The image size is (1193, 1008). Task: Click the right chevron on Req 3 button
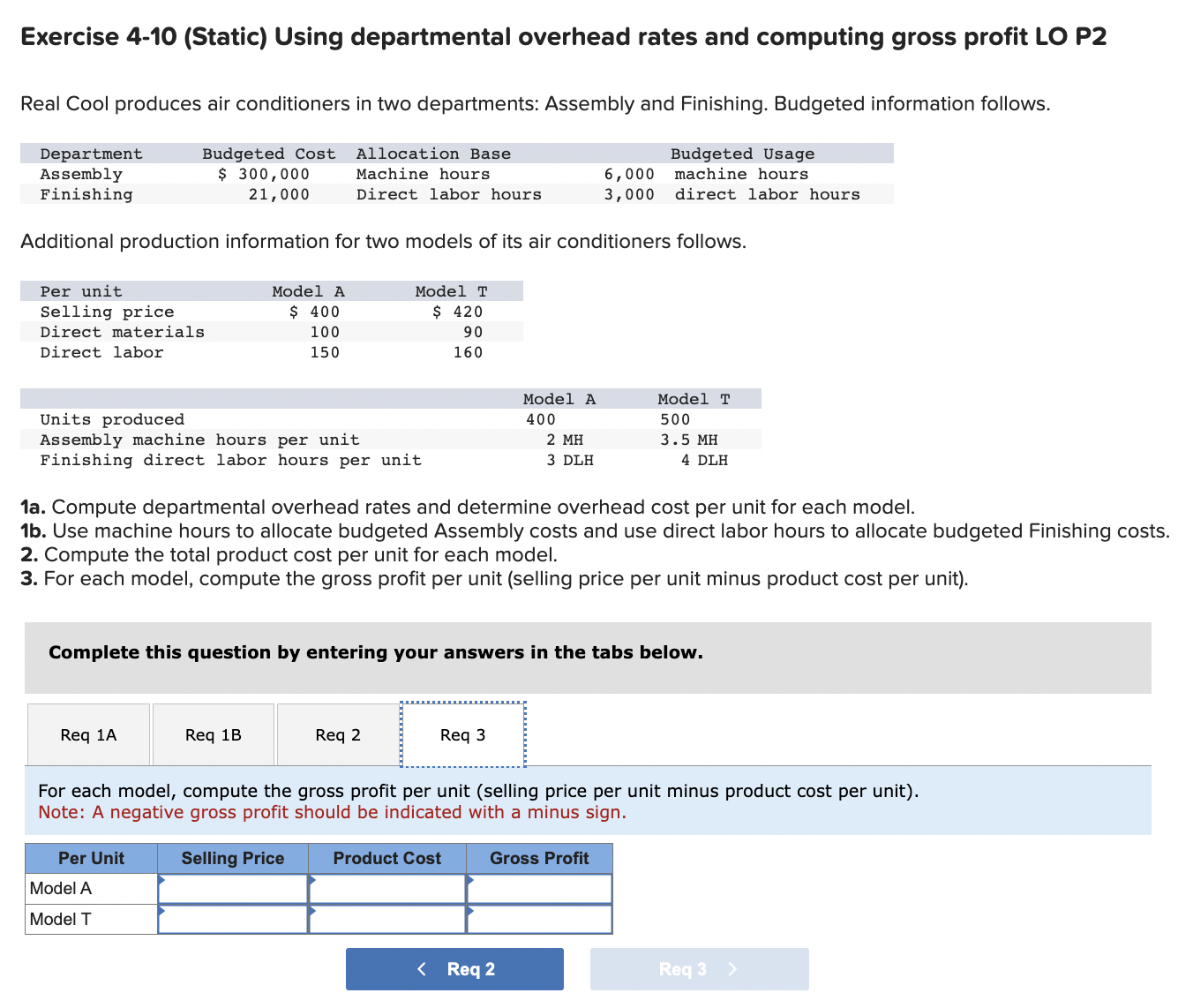[732, 969]
